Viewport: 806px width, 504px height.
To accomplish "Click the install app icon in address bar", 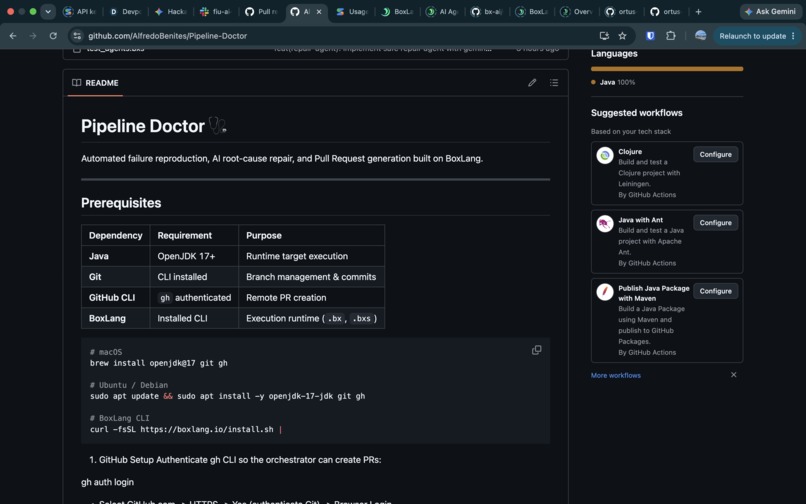I will (604, 36).
